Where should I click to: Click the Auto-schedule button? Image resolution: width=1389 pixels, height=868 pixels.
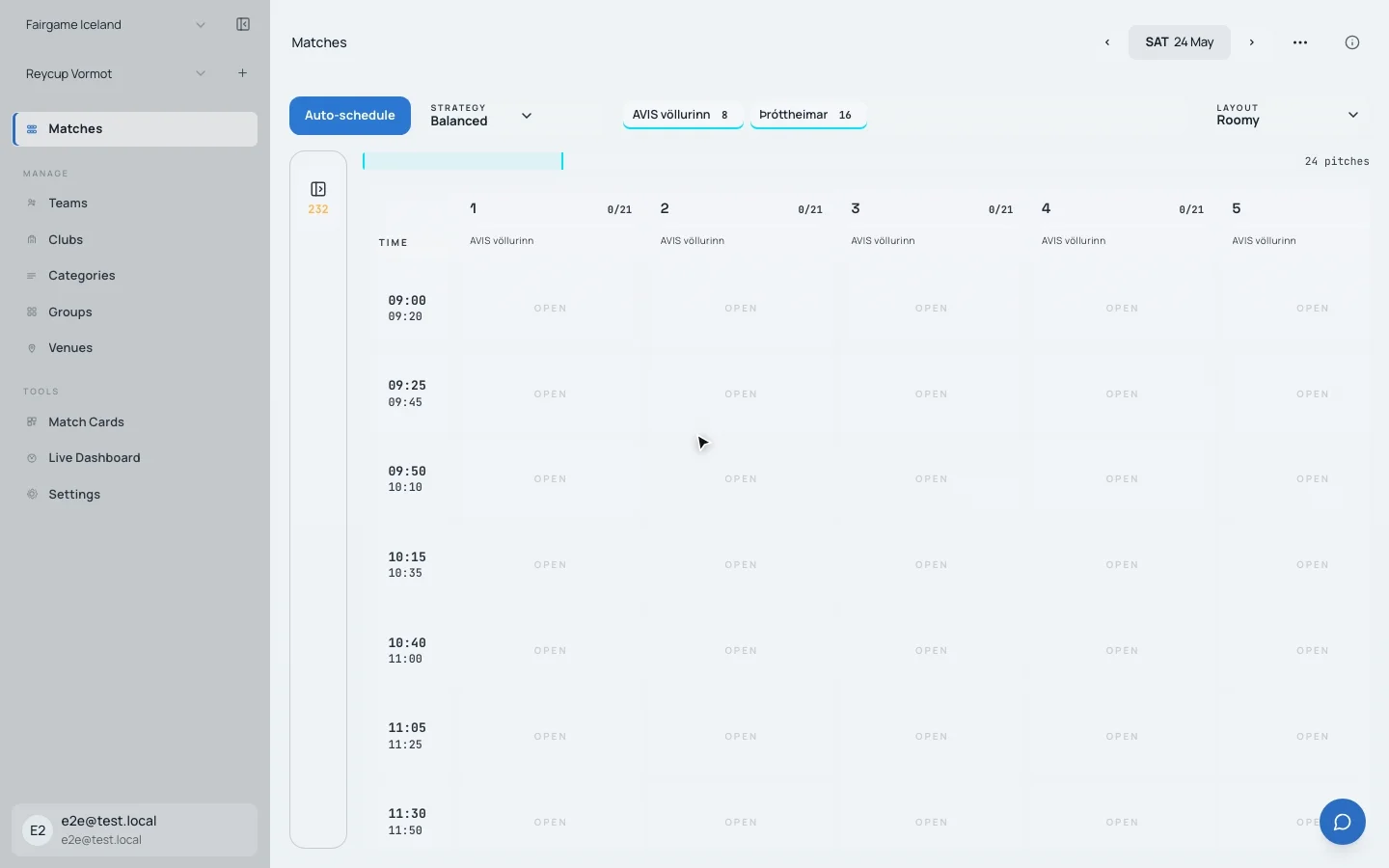pyautogui.click(x=350, y=116)
